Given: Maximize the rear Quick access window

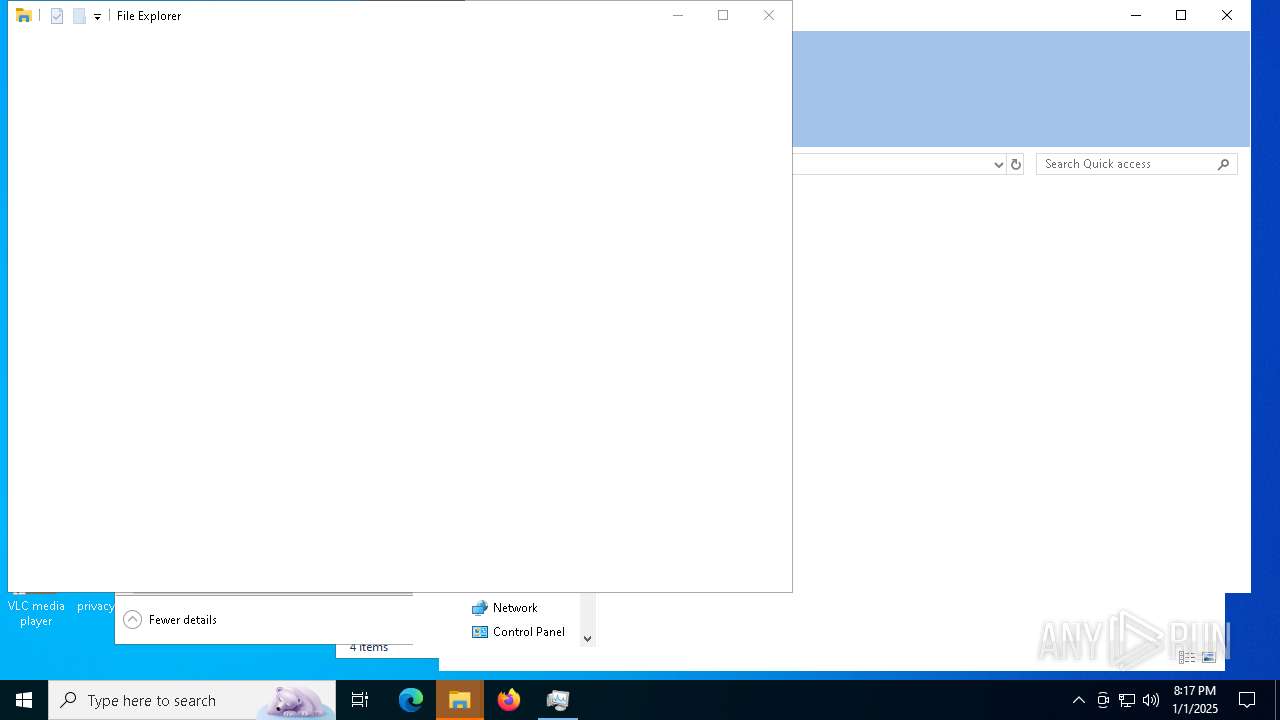Looking at the screenshot, I should (1181, 15).
